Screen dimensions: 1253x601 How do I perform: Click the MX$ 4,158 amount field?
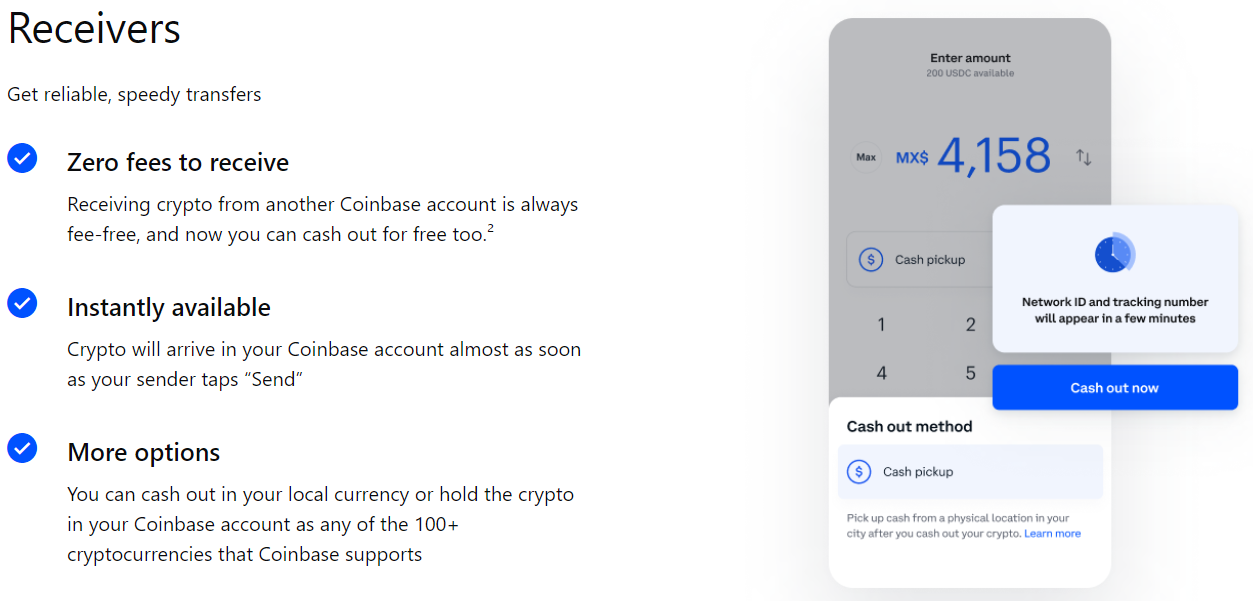point(973,157)
